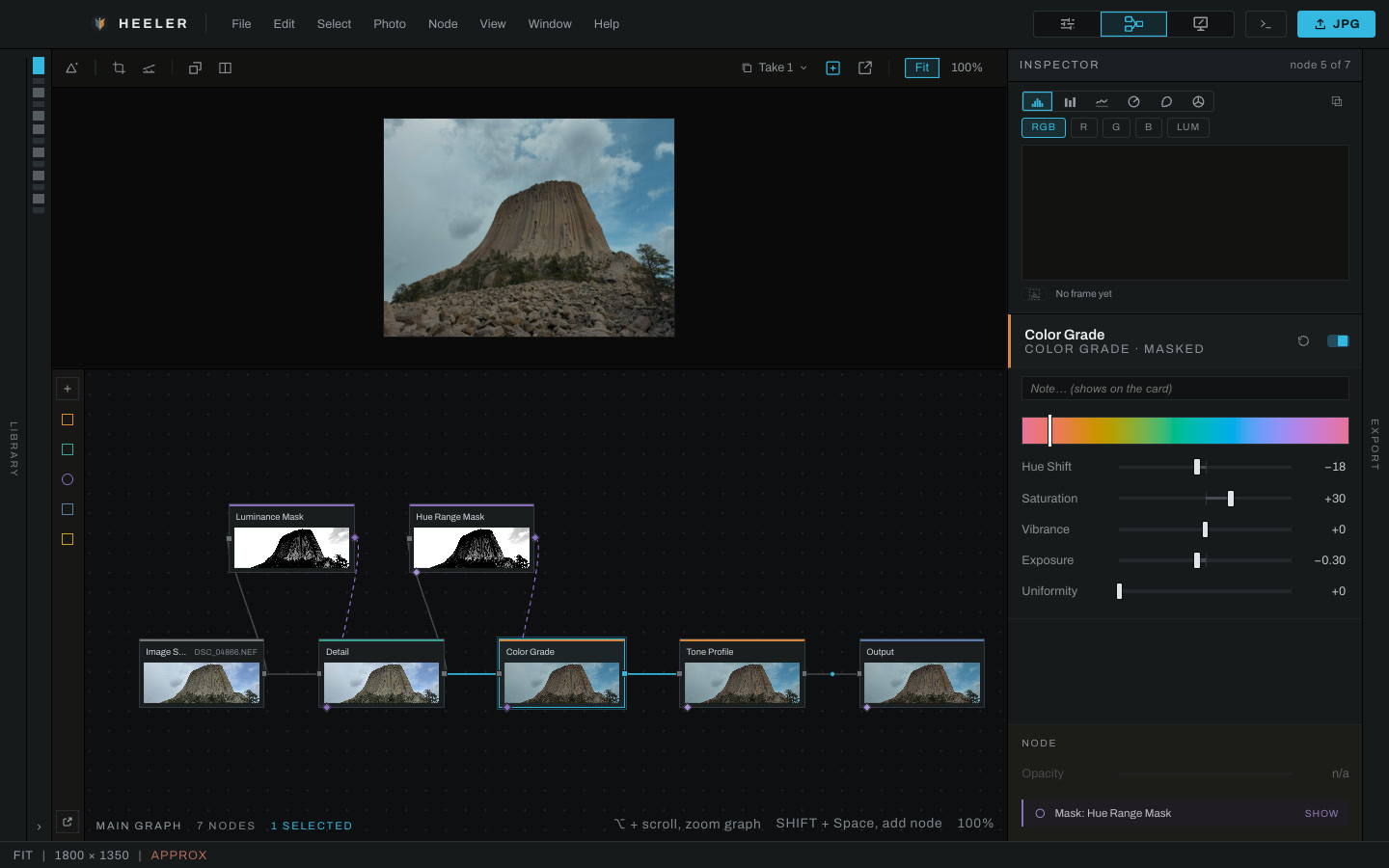Select the LUM channel for the scope

tap(1188, 127)
